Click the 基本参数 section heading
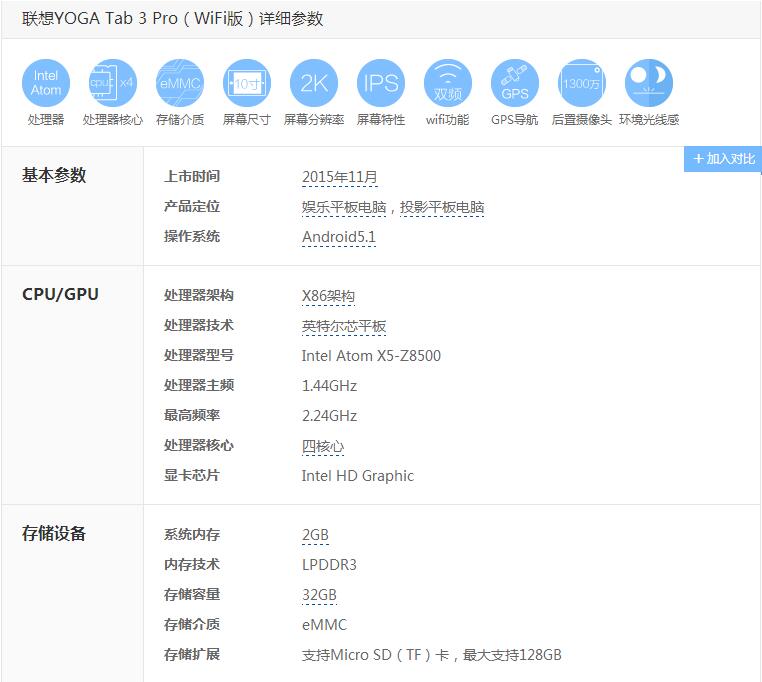The height and width of the screenshot is (682, 762). click(54, 175)
